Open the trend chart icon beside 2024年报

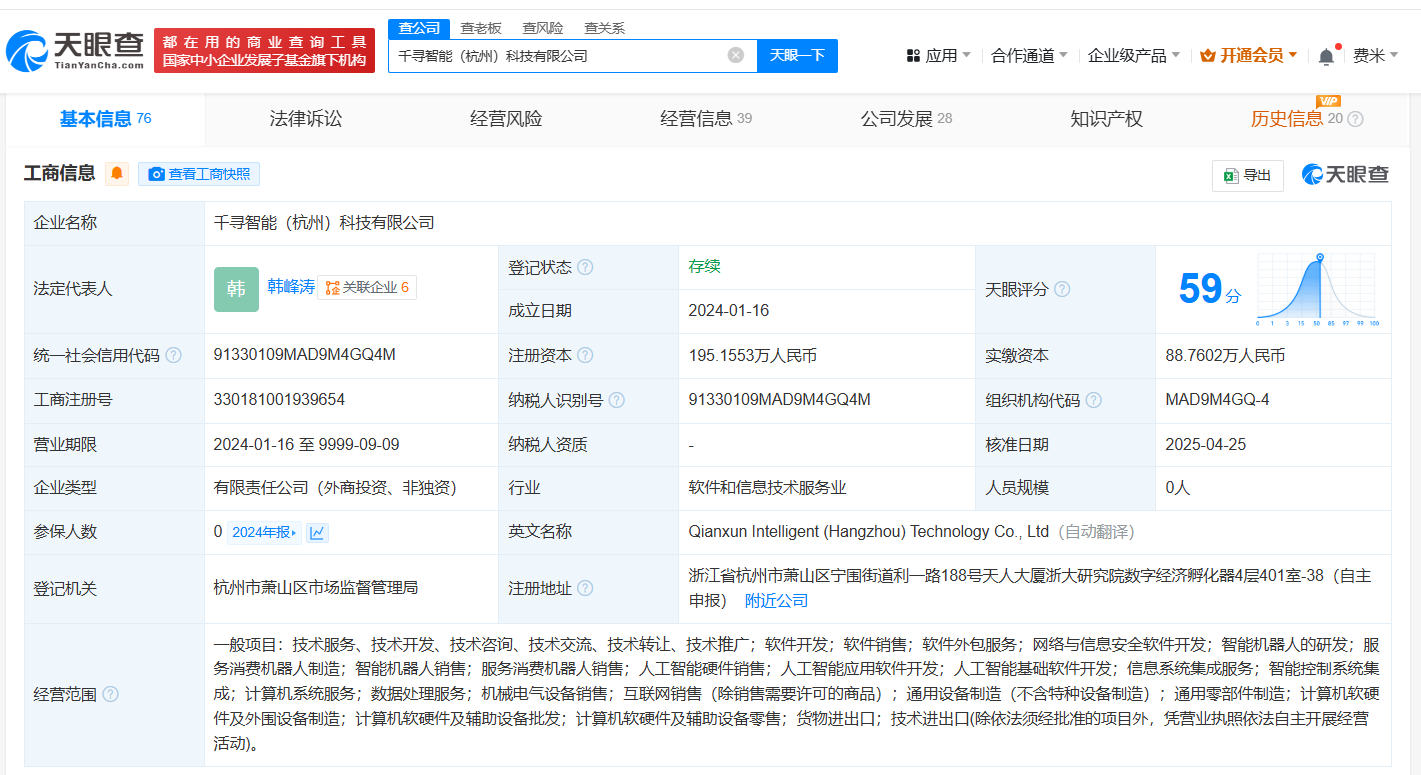coord(317,533)
